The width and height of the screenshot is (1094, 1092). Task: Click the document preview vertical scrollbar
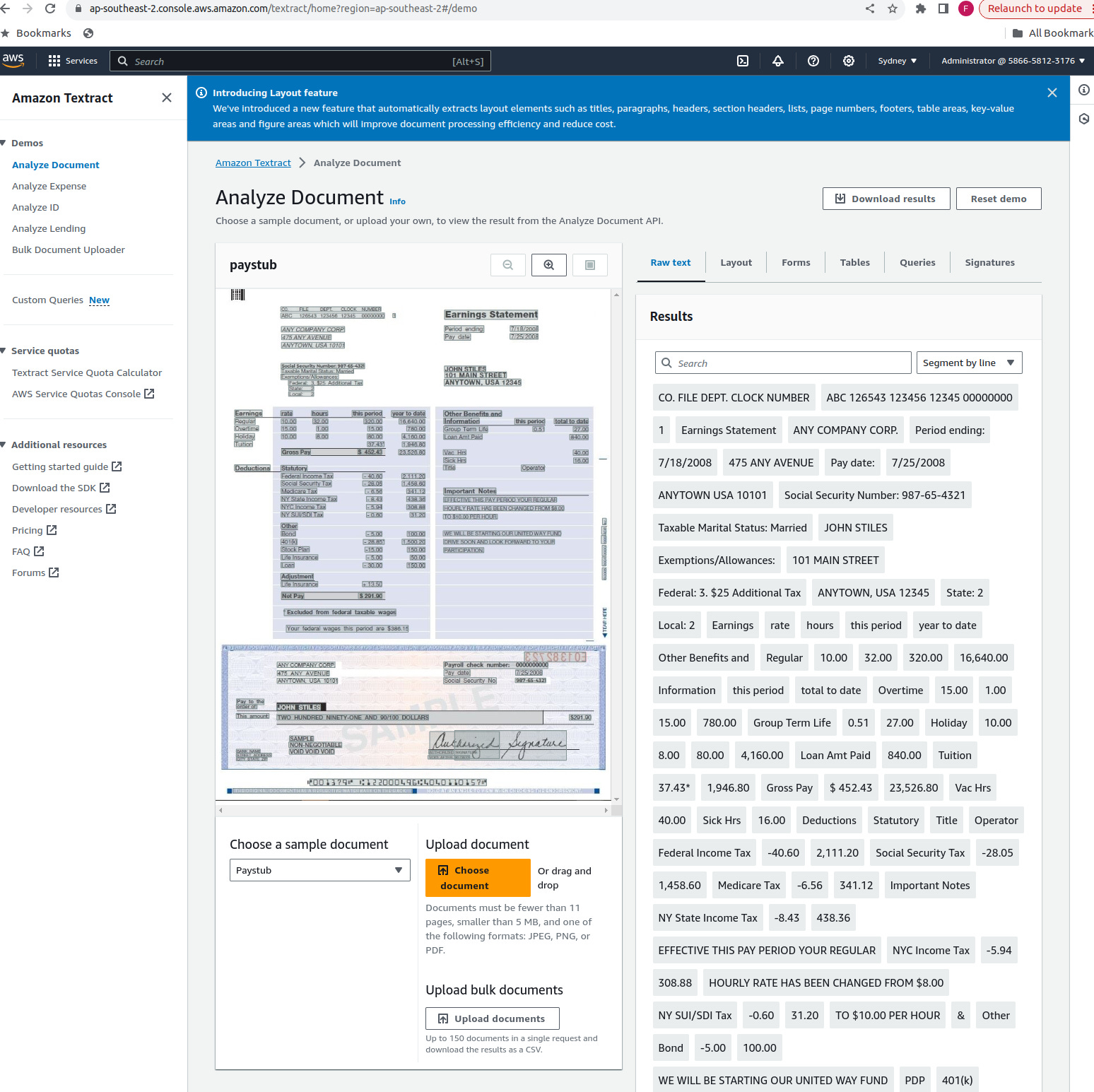(x=617, y=546)
